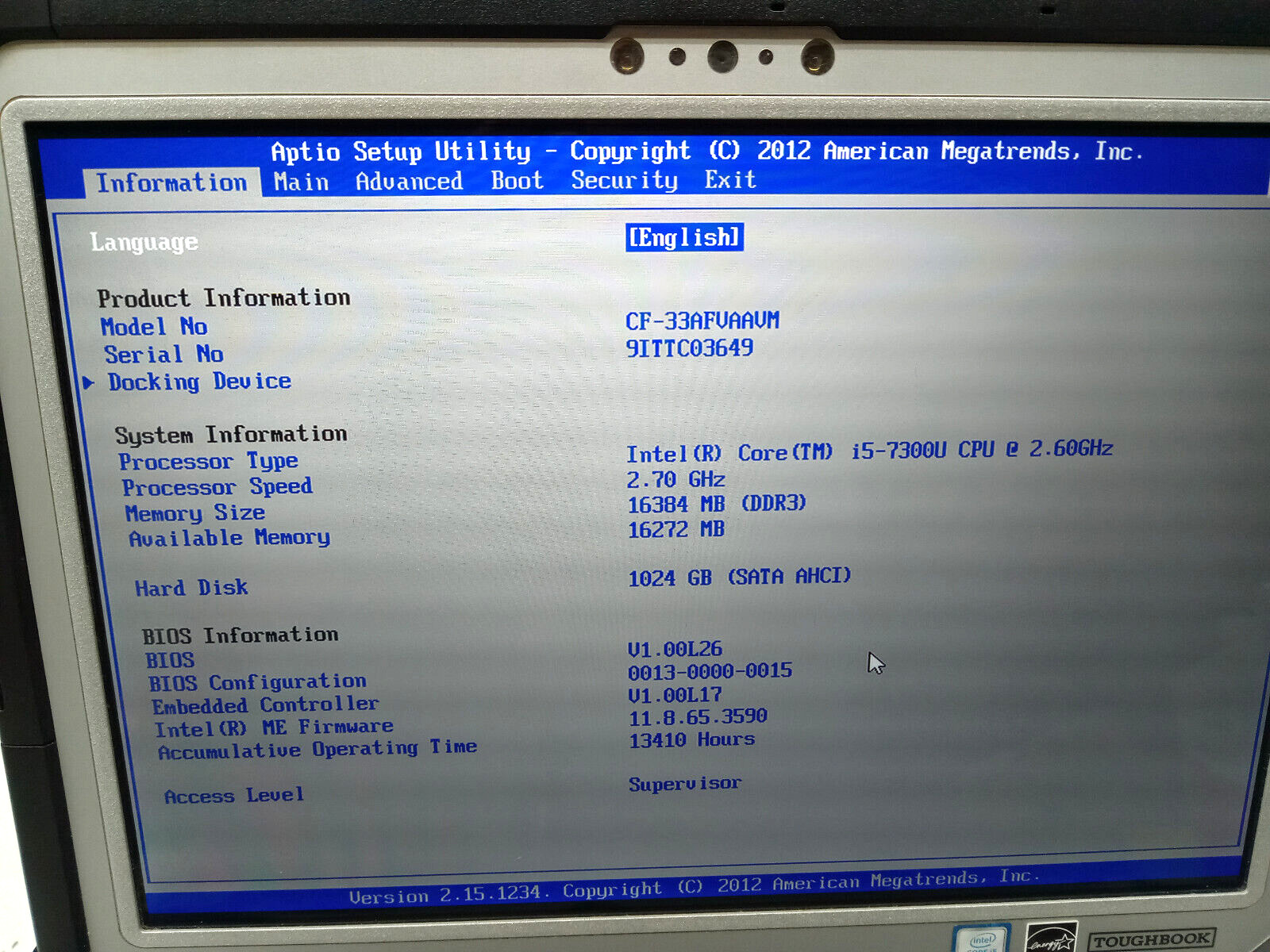This screenshot has width=1270, height=952.
Task: Click the Accumulative Operating Time label
Action: click(x=317, y=750)
